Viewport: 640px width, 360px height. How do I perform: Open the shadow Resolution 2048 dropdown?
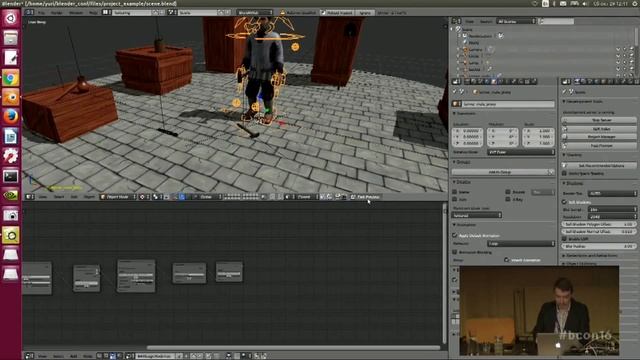coord(612,217)
